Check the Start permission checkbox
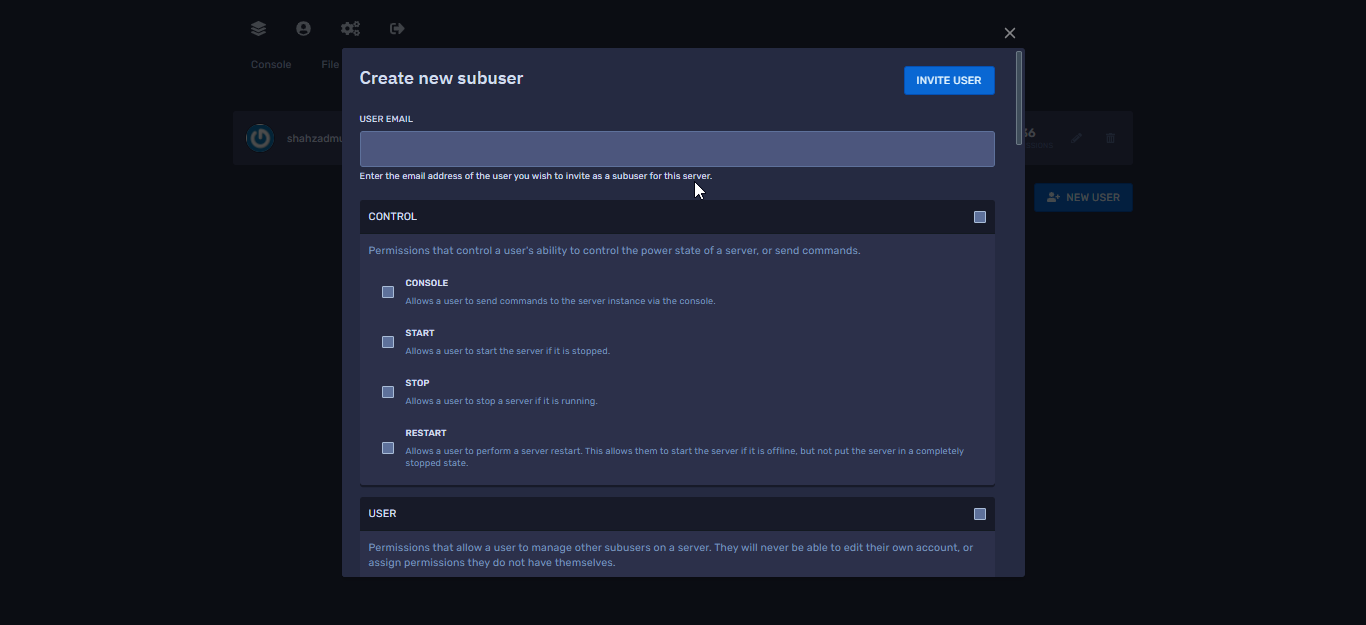Viewport: 1366px width, 625px height. [x=388, y=342]
